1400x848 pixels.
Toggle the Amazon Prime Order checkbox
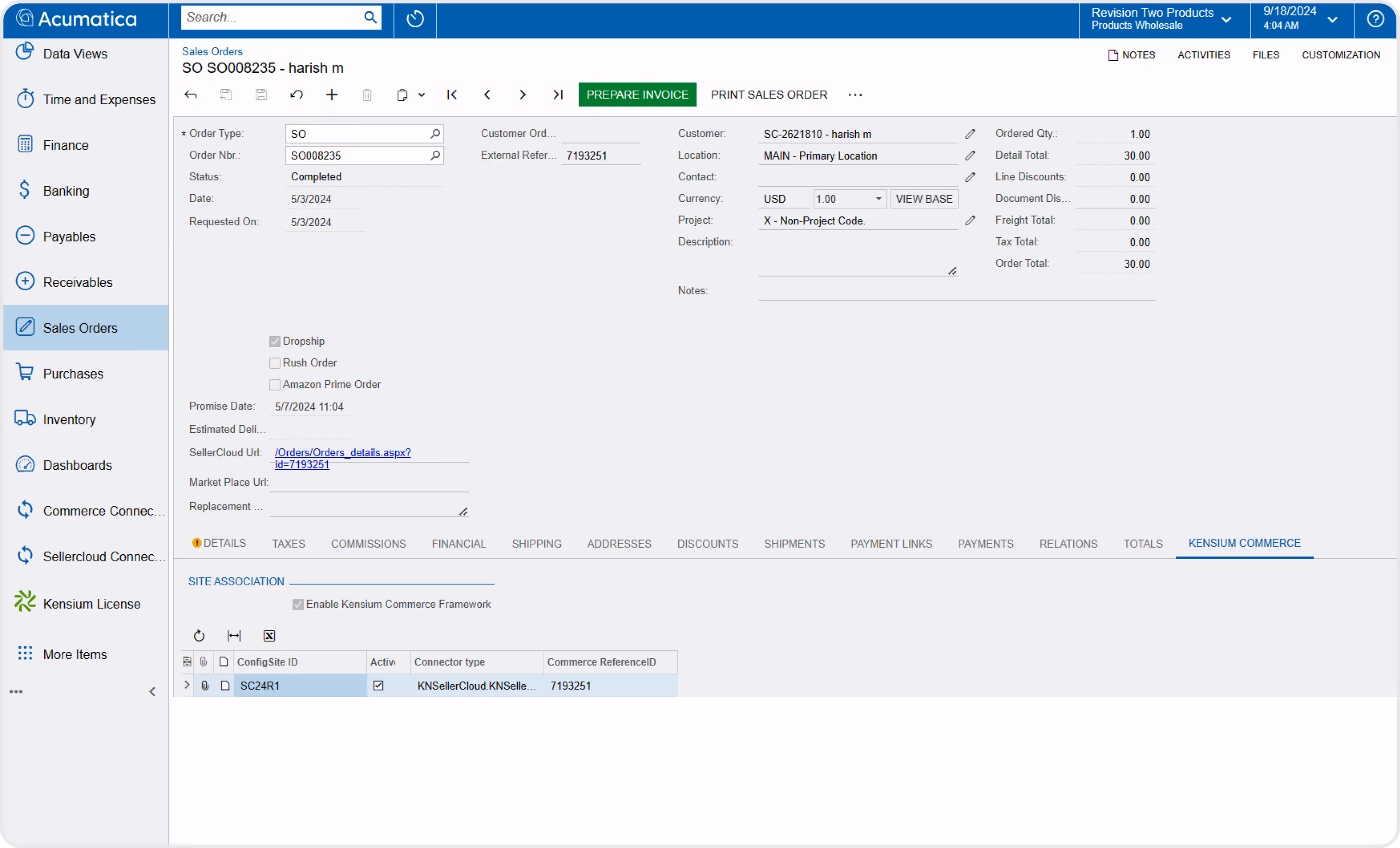tap(275, 385)
